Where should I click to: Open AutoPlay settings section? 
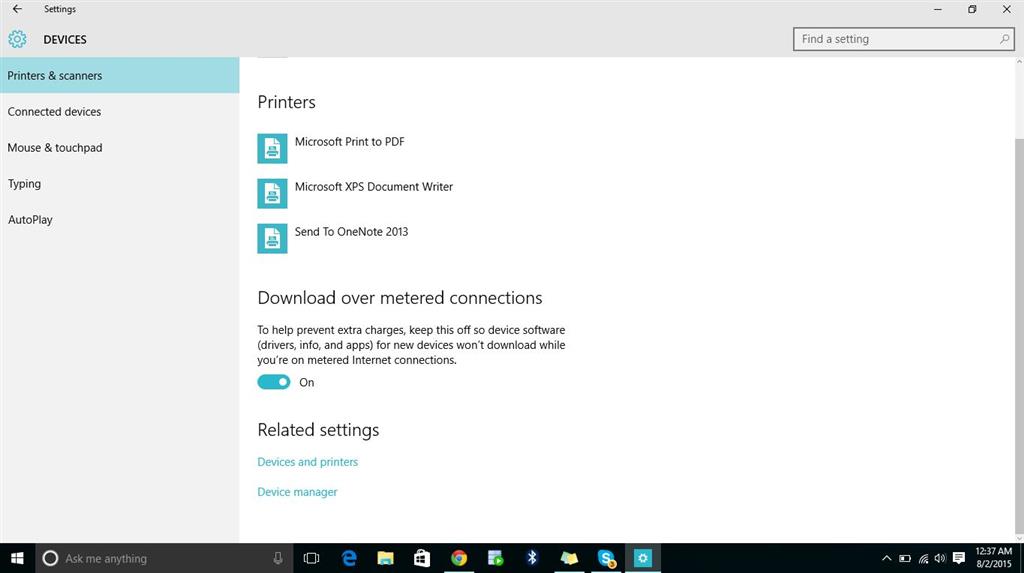pyautogui.click(x=120, y=220)
